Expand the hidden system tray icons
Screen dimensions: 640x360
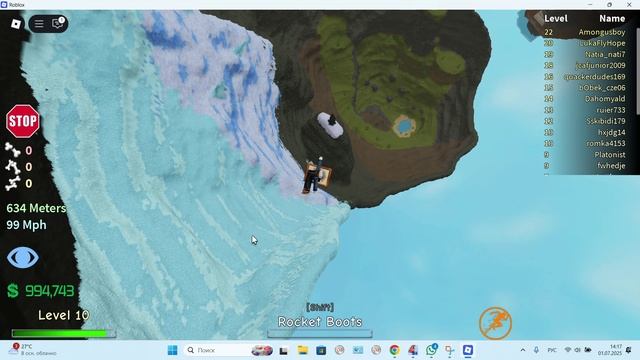pyautogui.click(x=523, y=350)
